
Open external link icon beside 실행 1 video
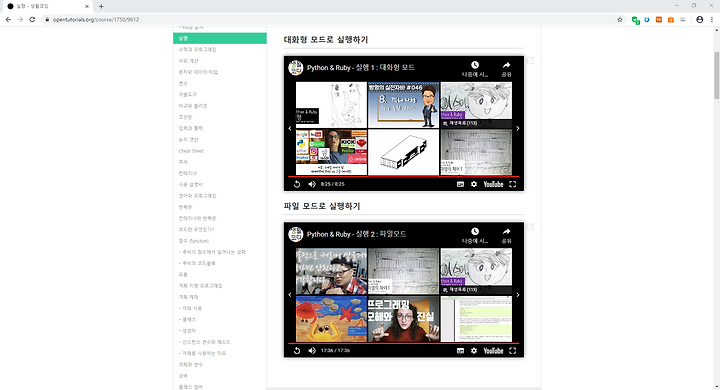(530, 61)
